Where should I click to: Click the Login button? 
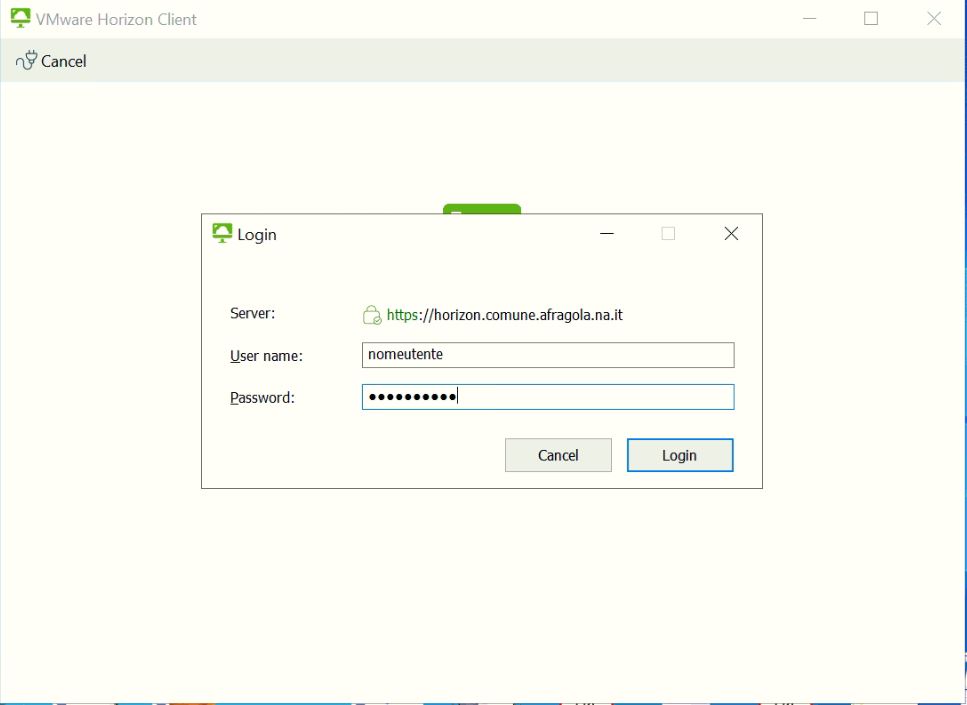pos(680,455)
